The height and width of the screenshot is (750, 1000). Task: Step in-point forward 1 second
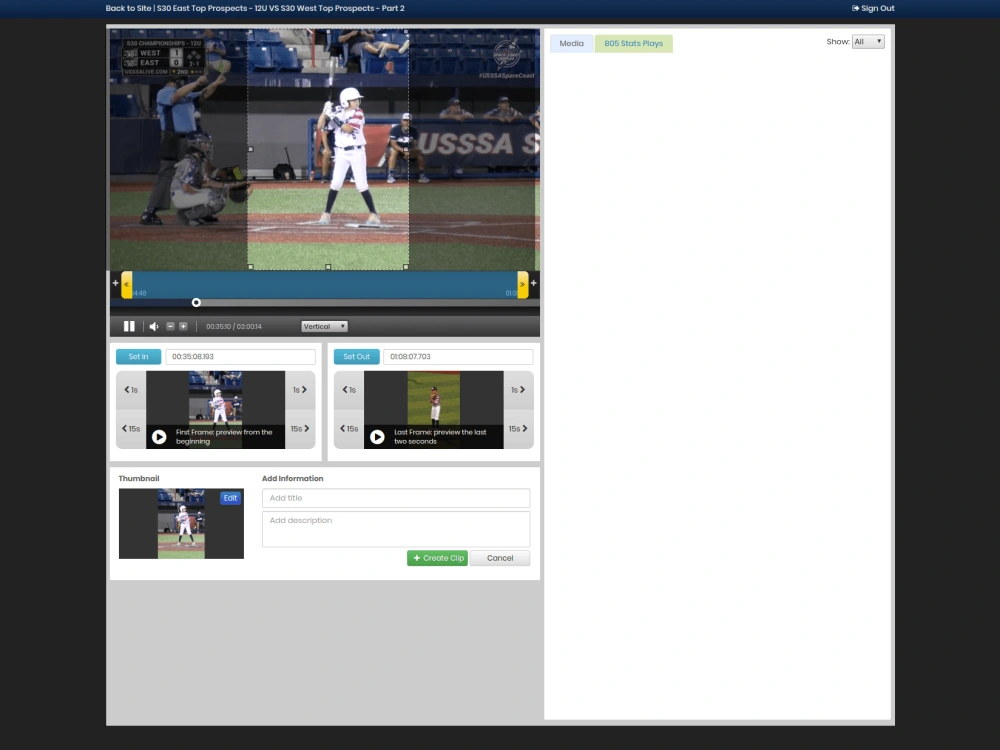tap(300, 390)
